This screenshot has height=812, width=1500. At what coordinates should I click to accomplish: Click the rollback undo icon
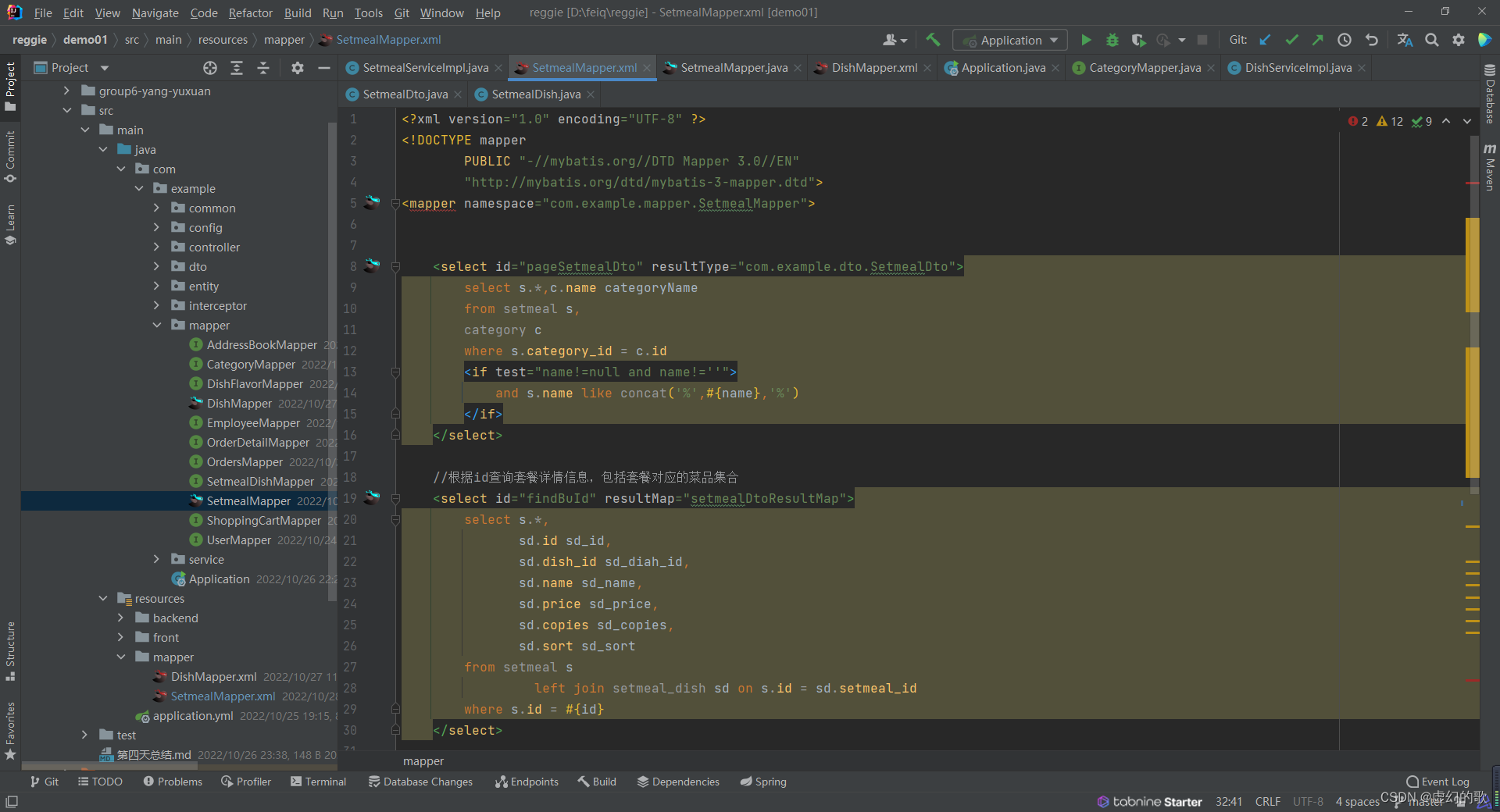click(1371, 40)
